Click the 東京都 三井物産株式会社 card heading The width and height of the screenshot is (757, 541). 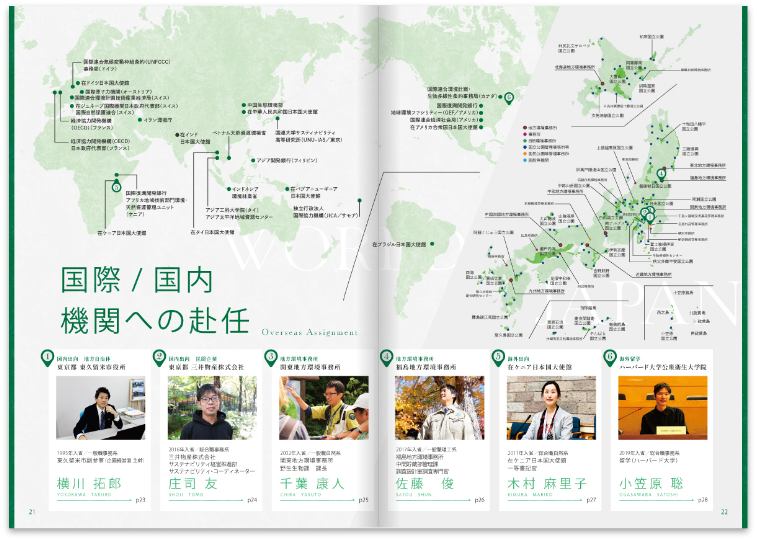(206, 367)
